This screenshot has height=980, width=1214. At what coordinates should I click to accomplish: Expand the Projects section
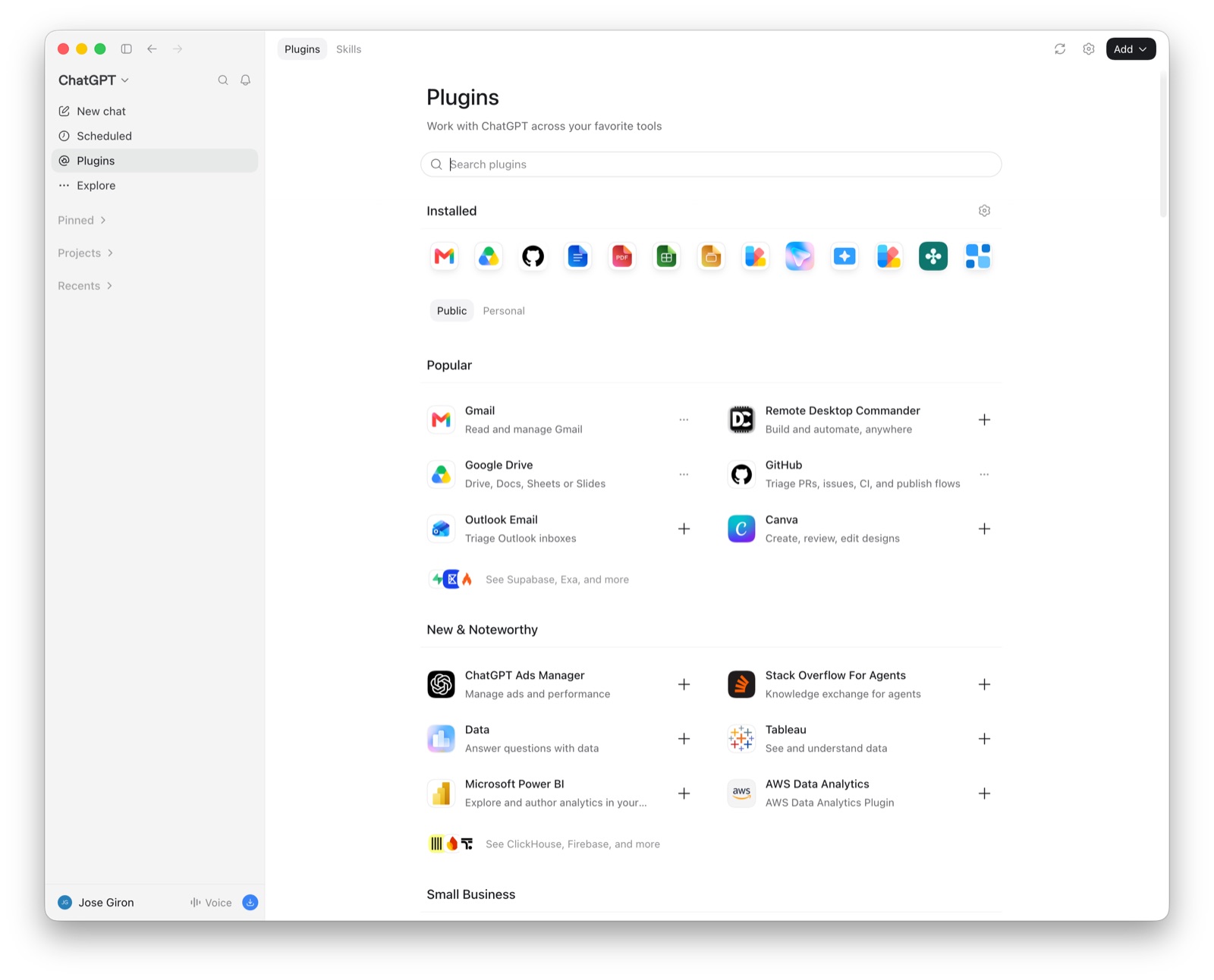[86, 253]
